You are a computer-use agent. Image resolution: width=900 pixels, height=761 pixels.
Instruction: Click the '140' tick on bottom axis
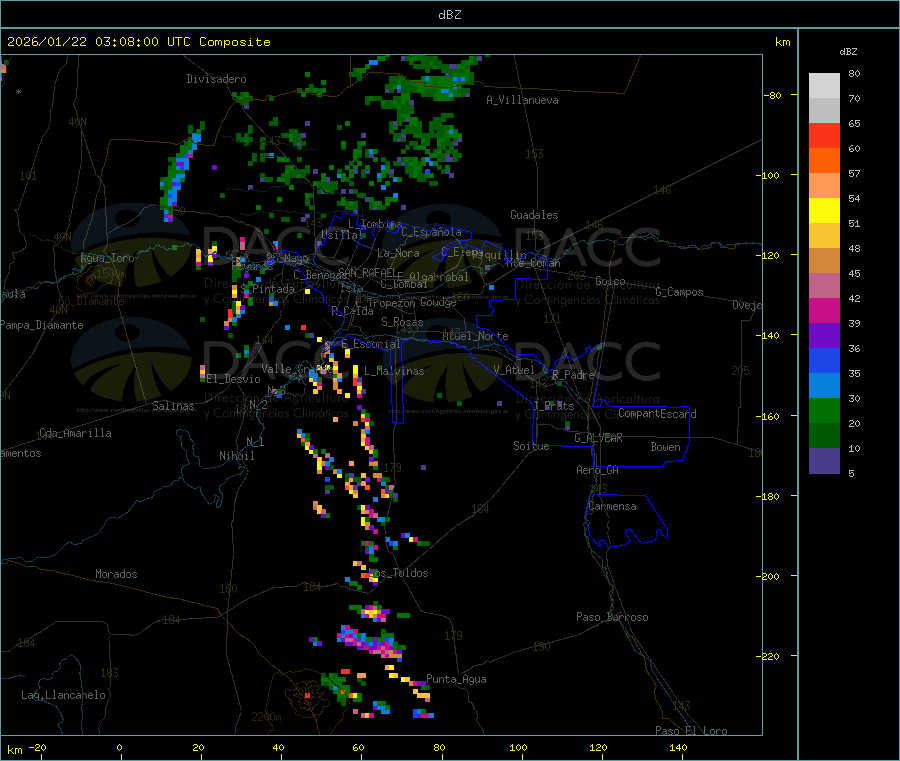pyautogui.click(x=678, y=747)
